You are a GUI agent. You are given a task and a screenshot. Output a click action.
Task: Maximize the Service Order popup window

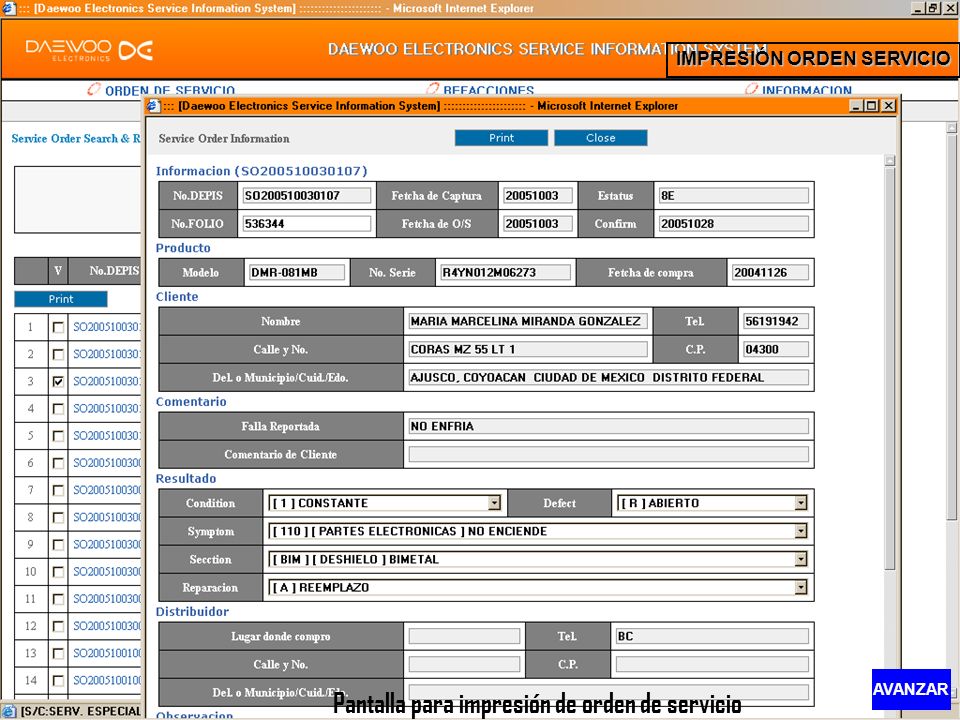872,106
